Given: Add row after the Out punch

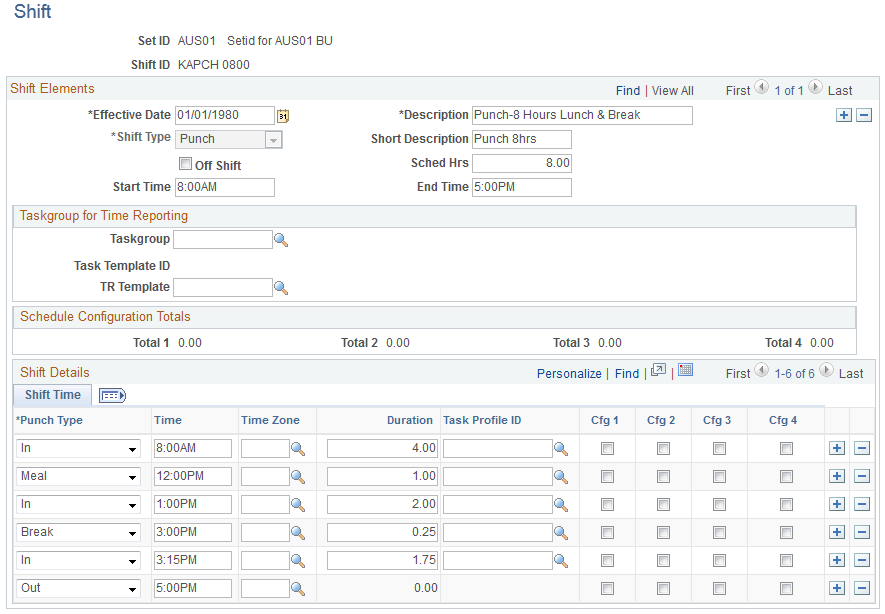Looking at the screenshot, I should 837,589.
